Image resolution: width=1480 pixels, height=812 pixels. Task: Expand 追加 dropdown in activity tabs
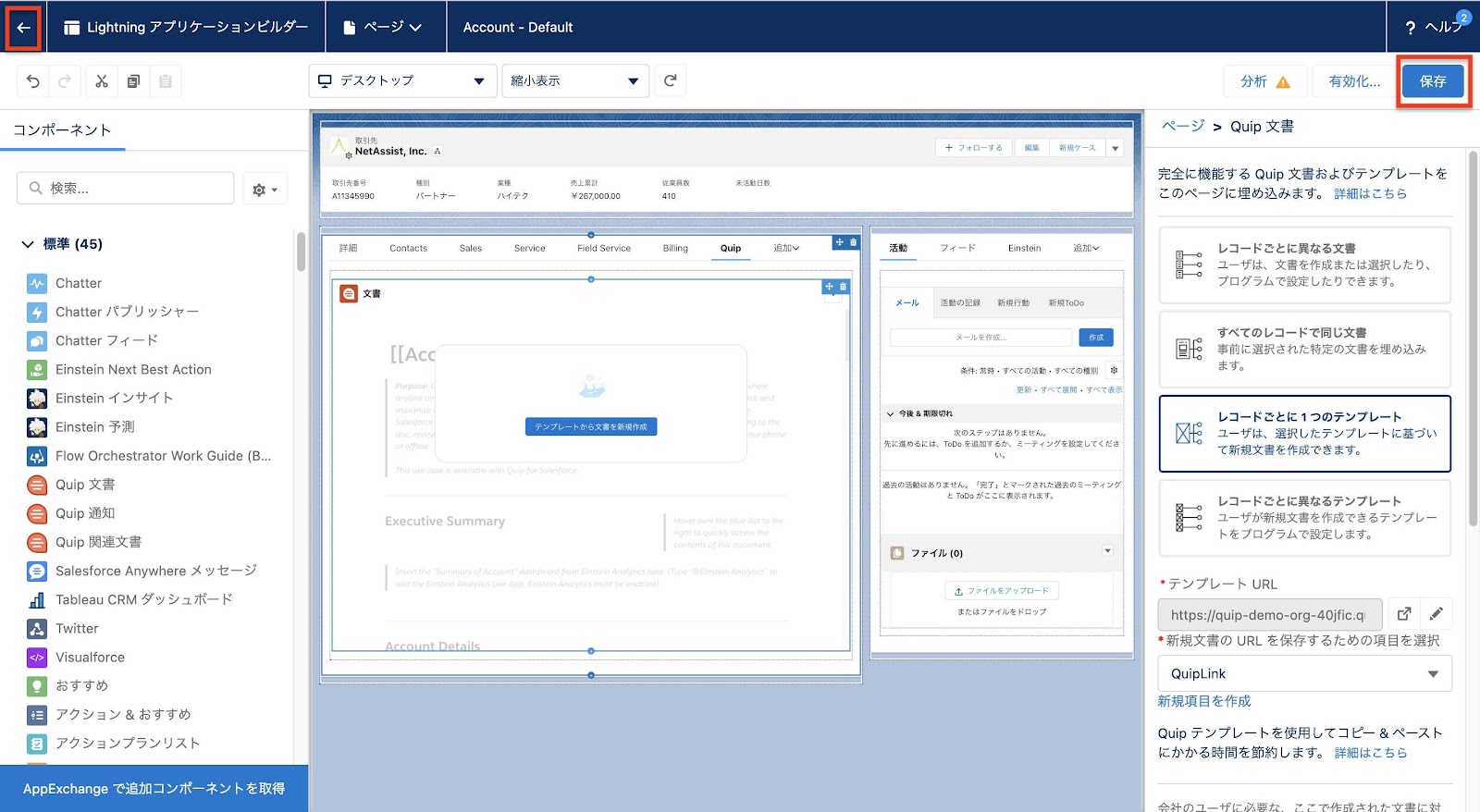tap(1086, 248)
